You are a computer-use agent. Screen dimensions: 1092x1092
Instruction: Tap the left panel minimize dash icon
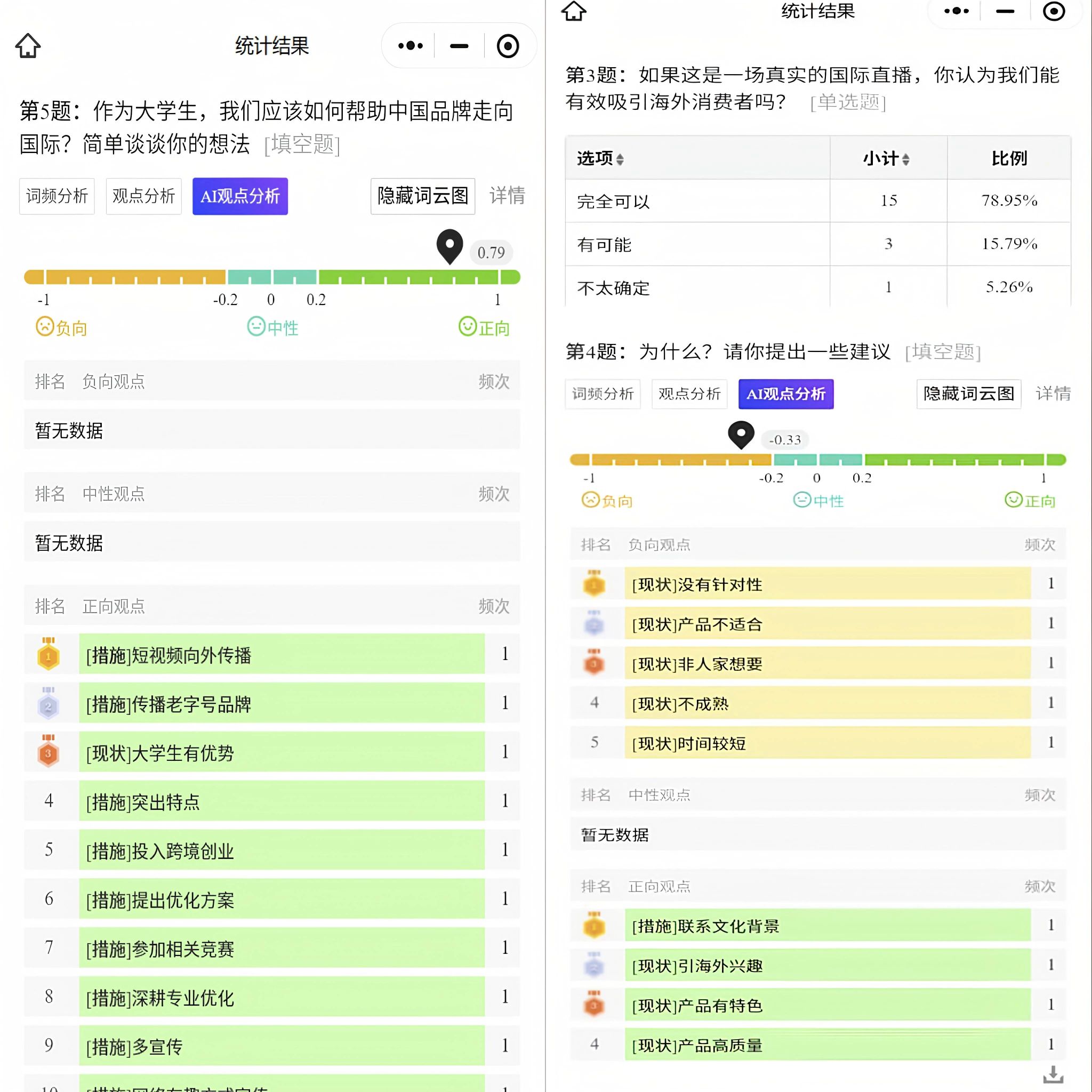[x=459, y=46]
